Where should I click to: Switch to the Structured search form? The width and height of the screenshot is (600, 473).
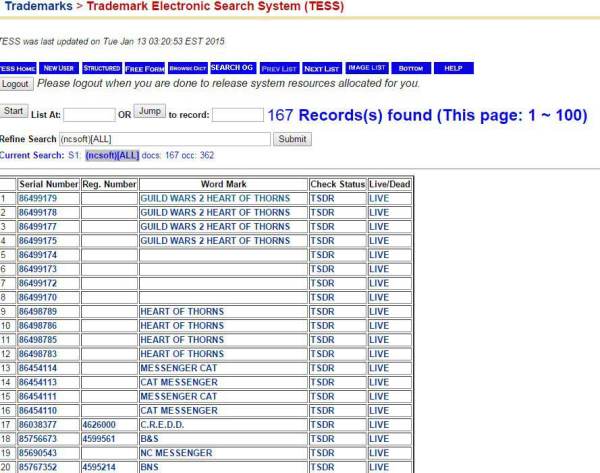coord(101,68)
